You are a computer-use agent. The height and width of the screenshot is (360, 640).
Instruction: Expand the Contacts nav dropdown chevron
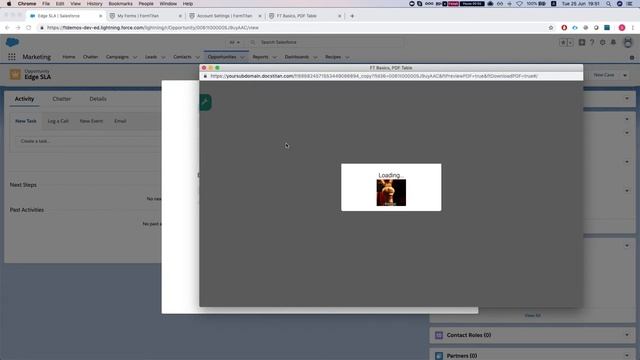pyautogui.click(x=198, y=57)
